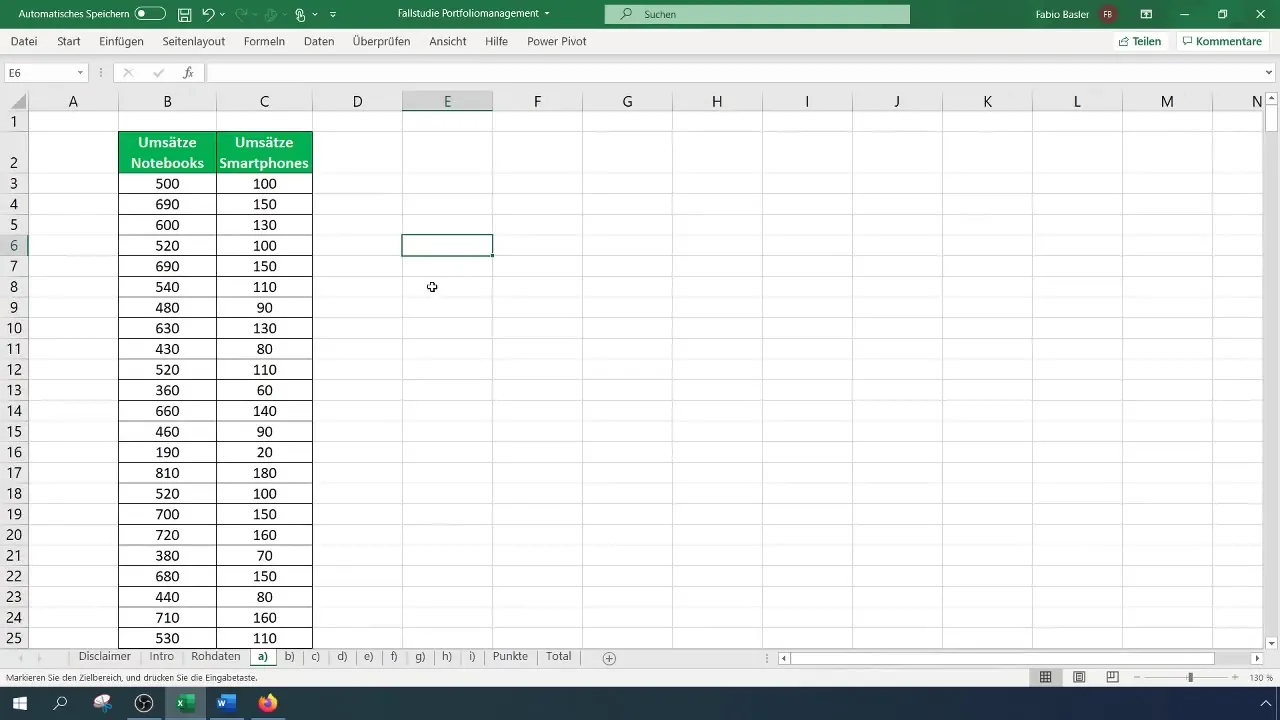Screen dimensions: 1280x720
Task: Select cell C17 with value 180
Action: [264, 473]
